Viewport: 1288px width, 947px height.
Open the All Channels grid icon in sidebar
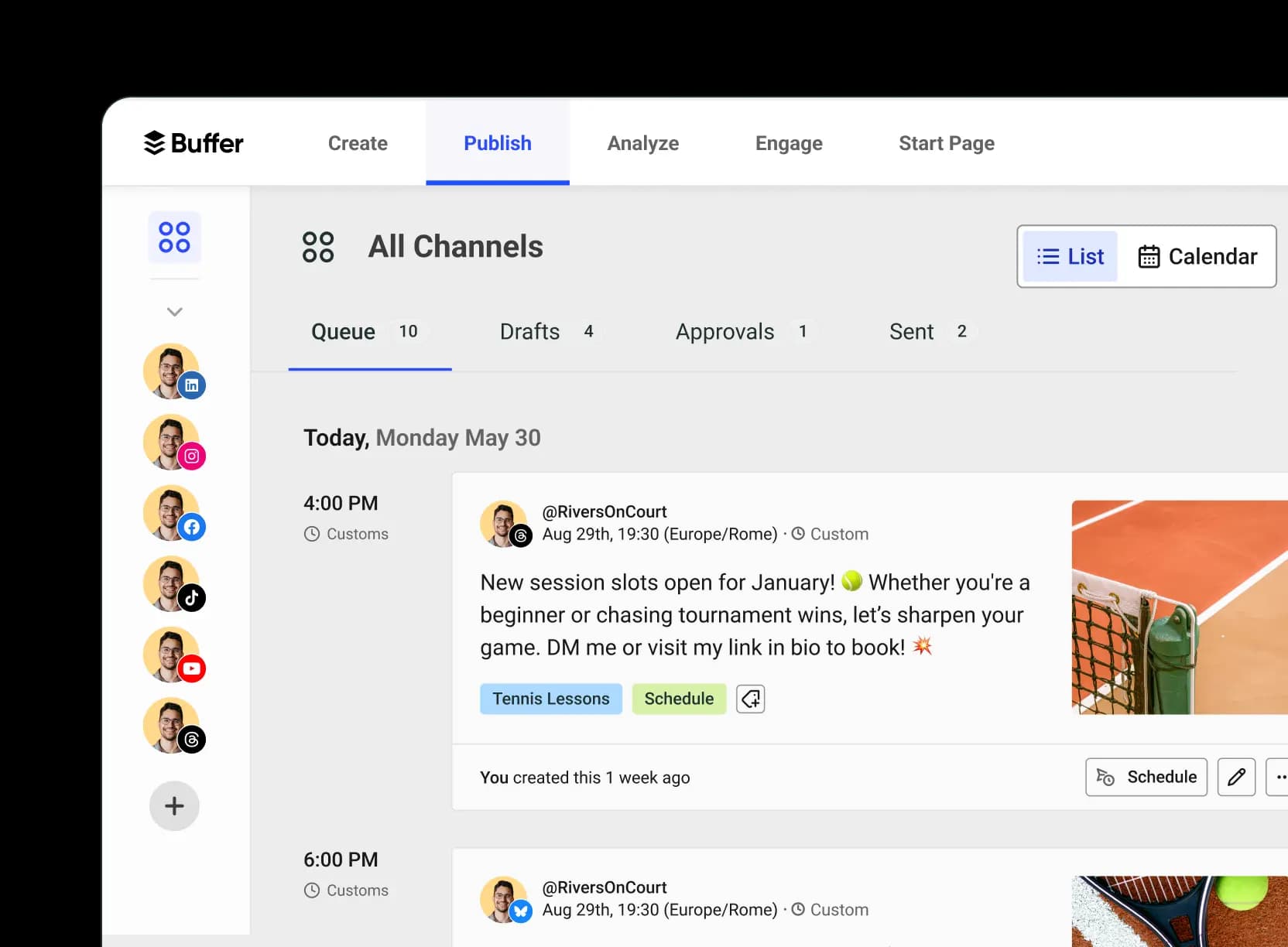click(x=174, y=238)
